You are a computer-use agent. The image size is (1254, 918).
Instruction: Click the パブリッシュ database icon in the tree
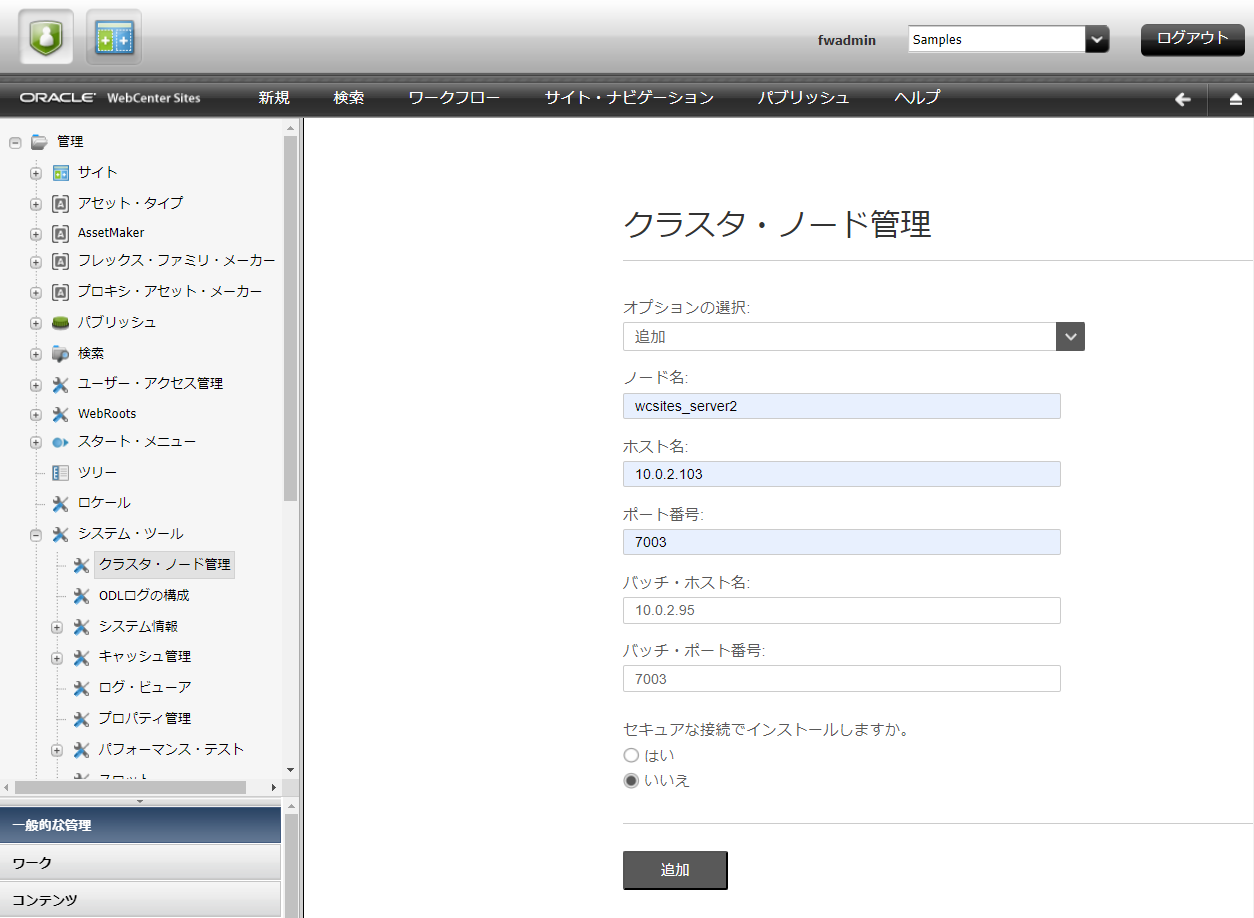click(x=60, y=322)
